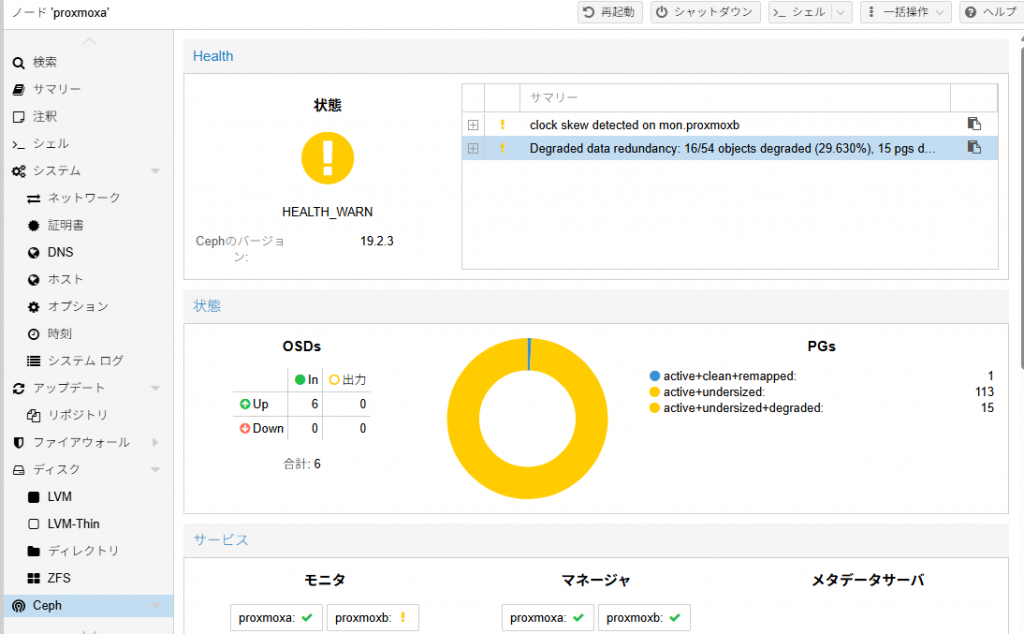Open the 一括操作 dropdown menu

905,12
